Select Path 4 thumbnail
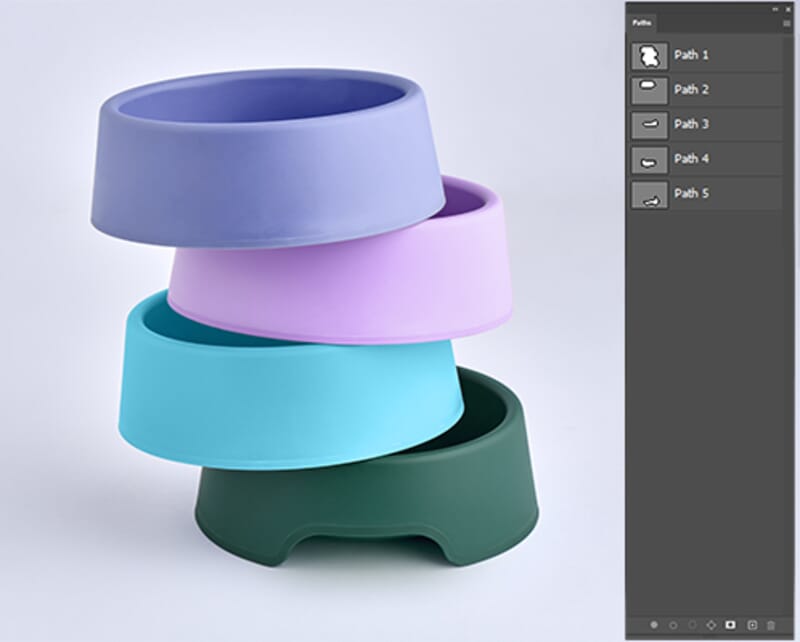This screenshot has width=800, height=642. (649, 160)
